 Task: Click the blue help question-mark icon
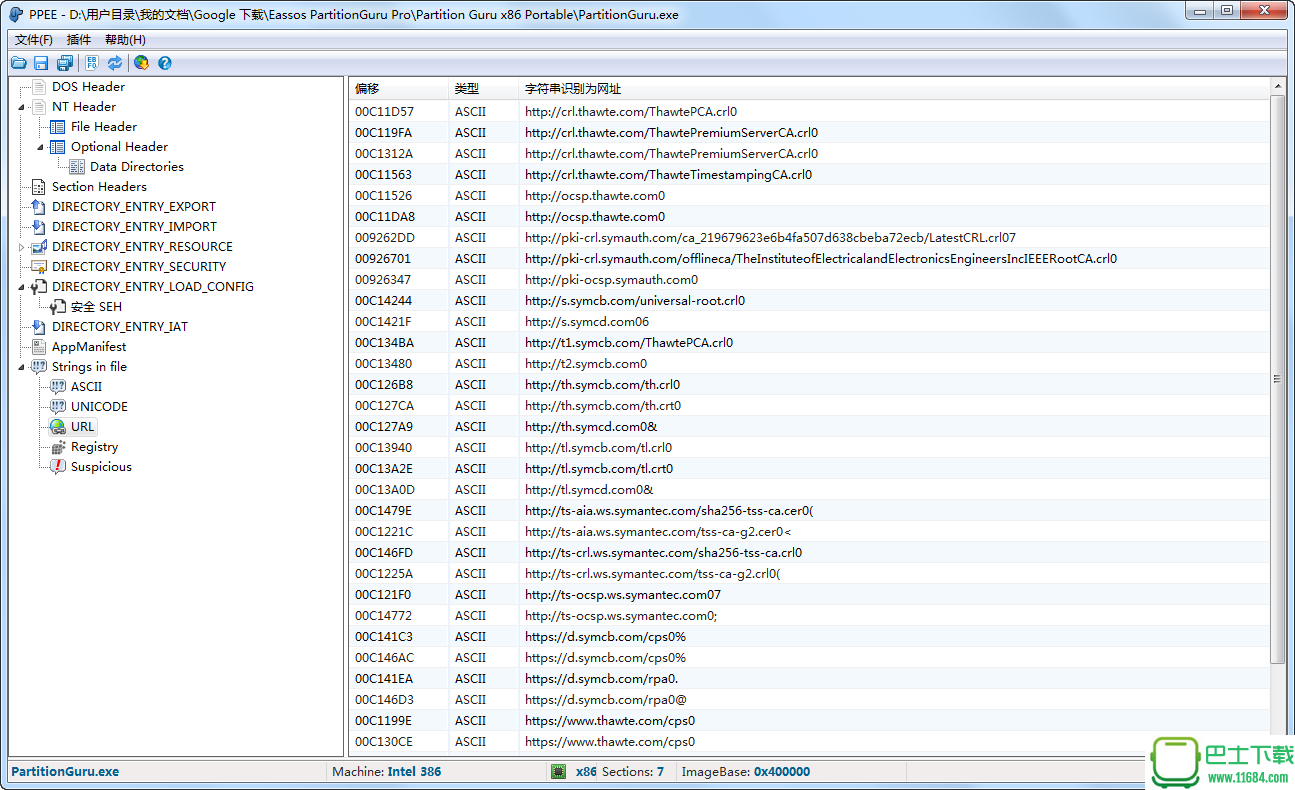[x=165, y=63]
